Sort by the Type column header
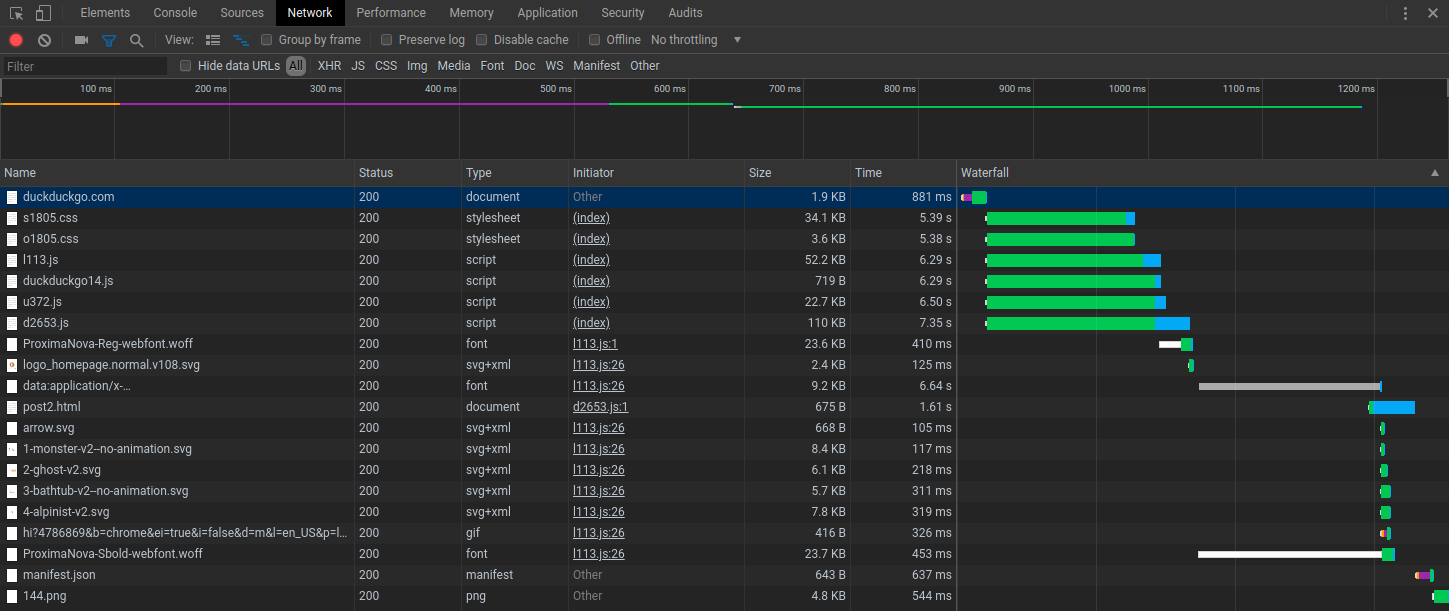Screen dimensions: 1449x611 (x=515, y=173)
